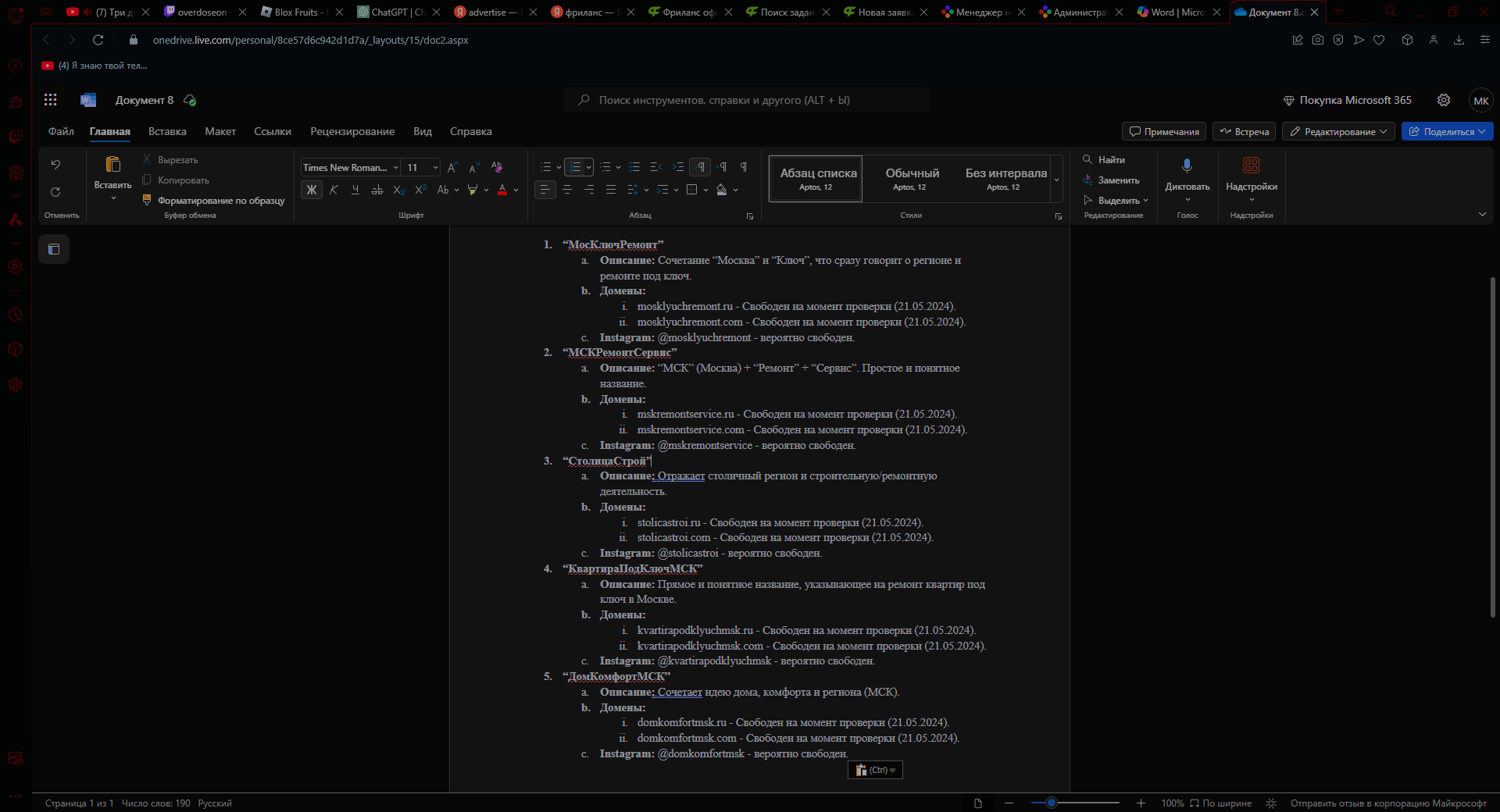
Task: Click the browser snapshot camera icon
Action: tap(1318, 40)
